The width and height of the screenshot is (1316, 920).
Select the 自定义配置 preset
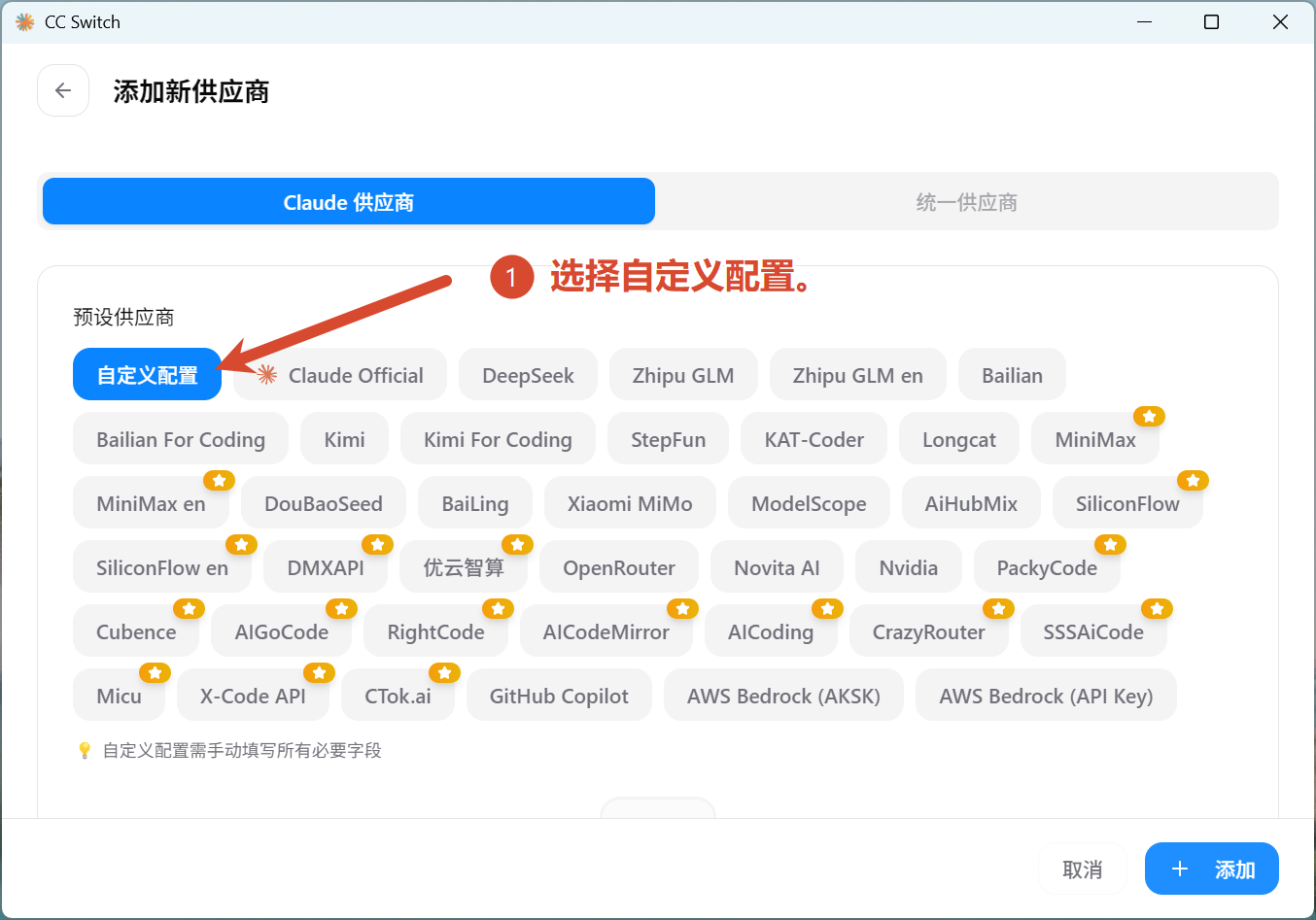tap(147, 374)
